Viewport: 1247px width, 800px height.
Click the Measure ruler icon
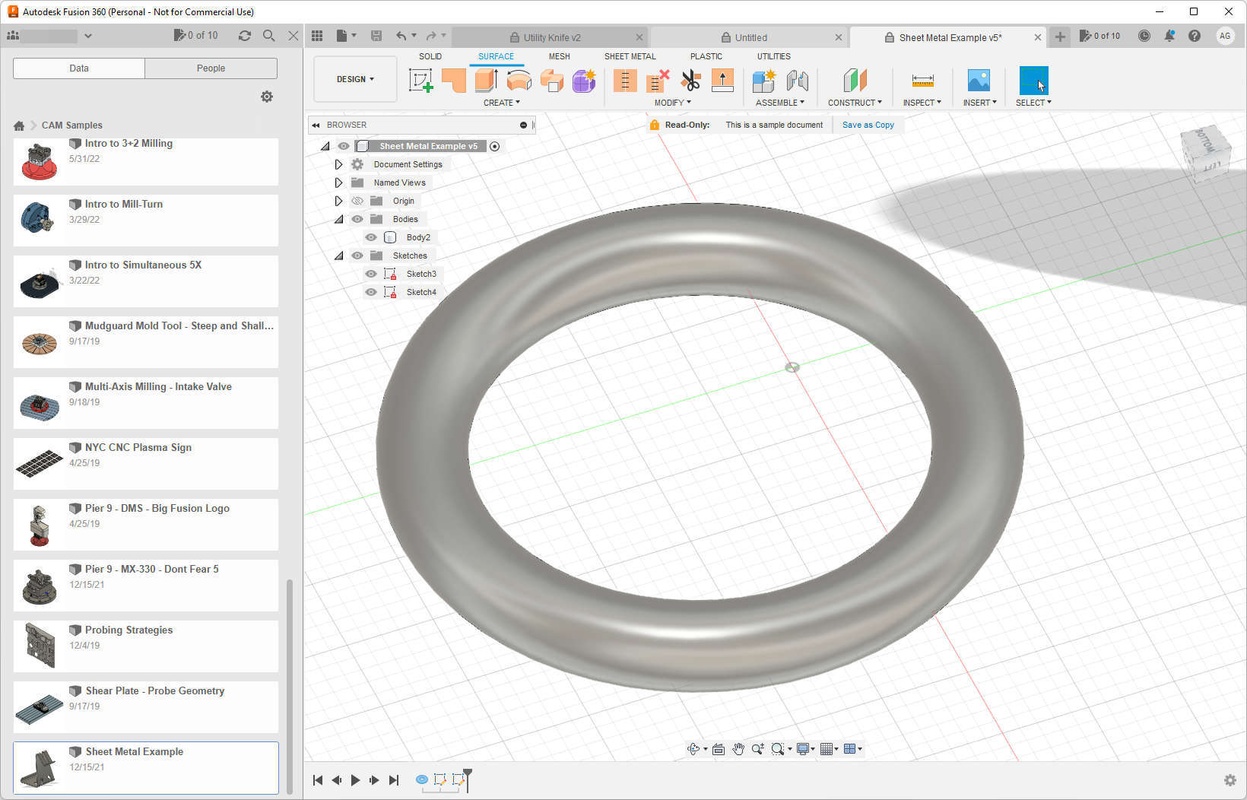click(922, 81)
